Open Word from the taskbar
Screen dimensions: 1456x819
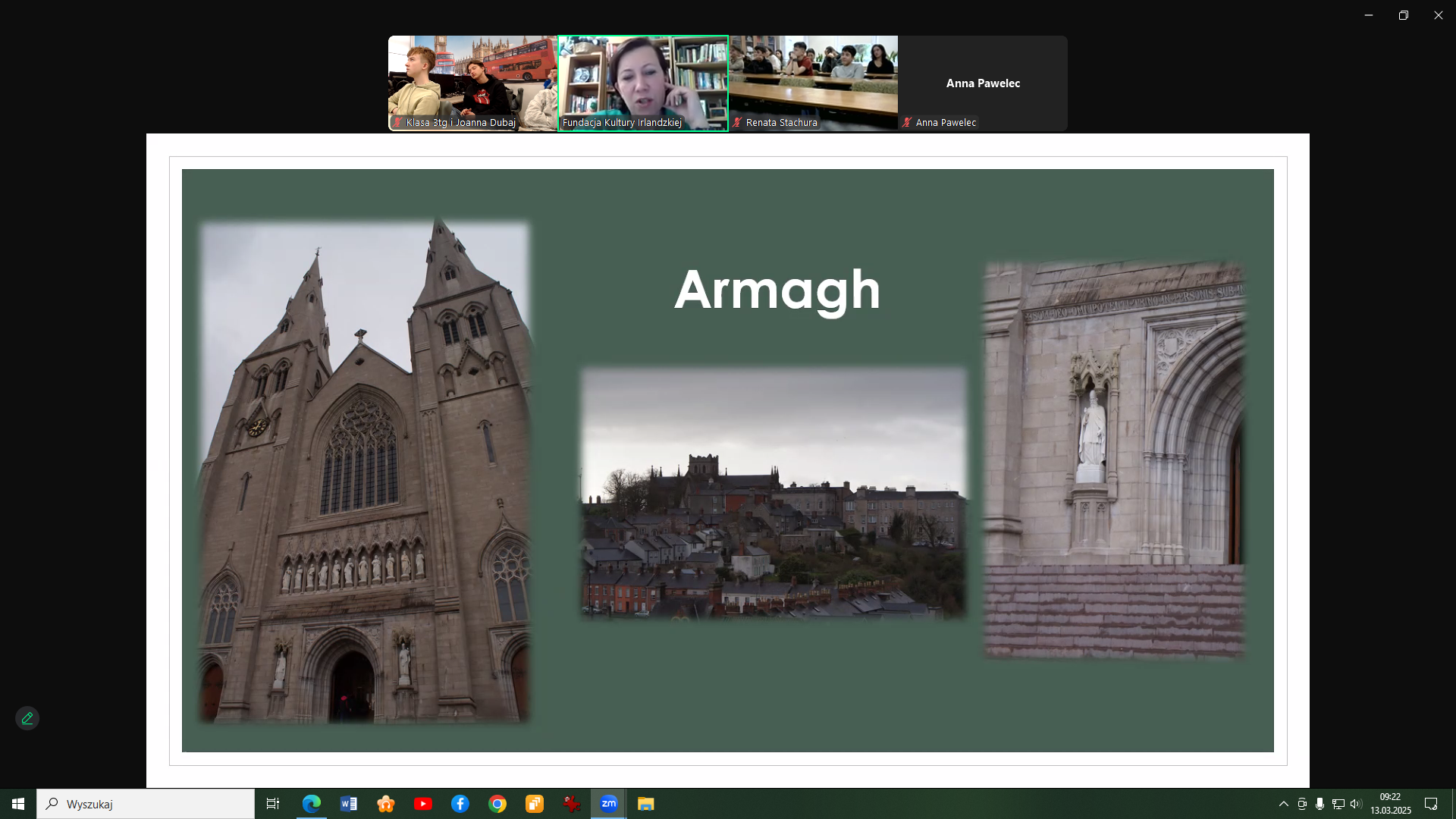349,804
